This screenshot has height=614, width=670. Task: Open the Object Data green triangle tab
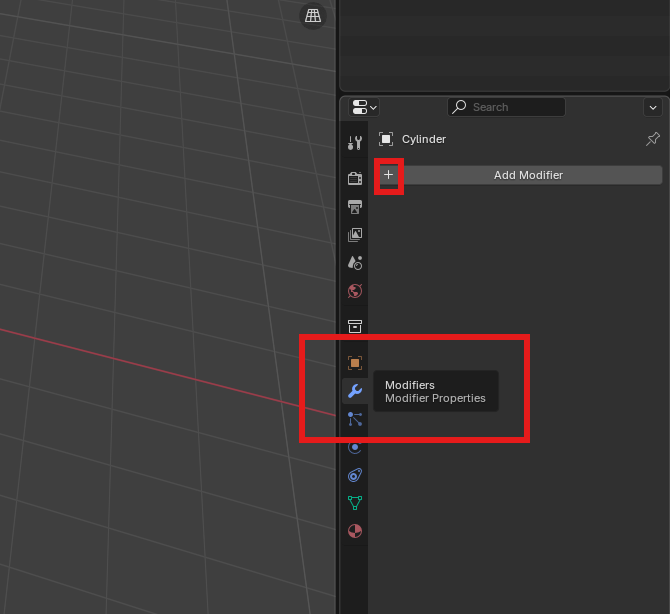click(x=355, y=503)
